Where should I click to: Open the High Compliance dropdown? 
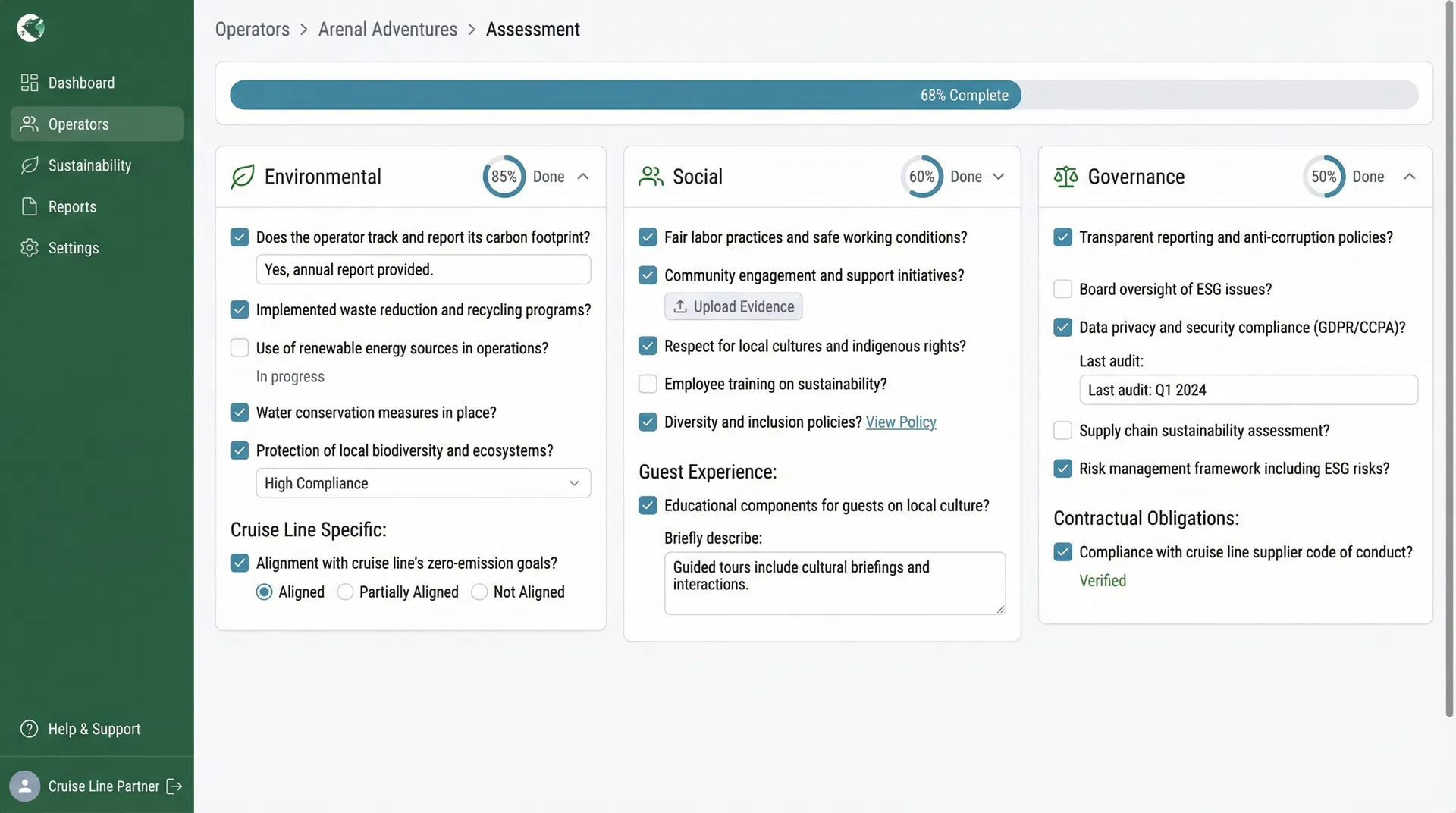point(422,483)
